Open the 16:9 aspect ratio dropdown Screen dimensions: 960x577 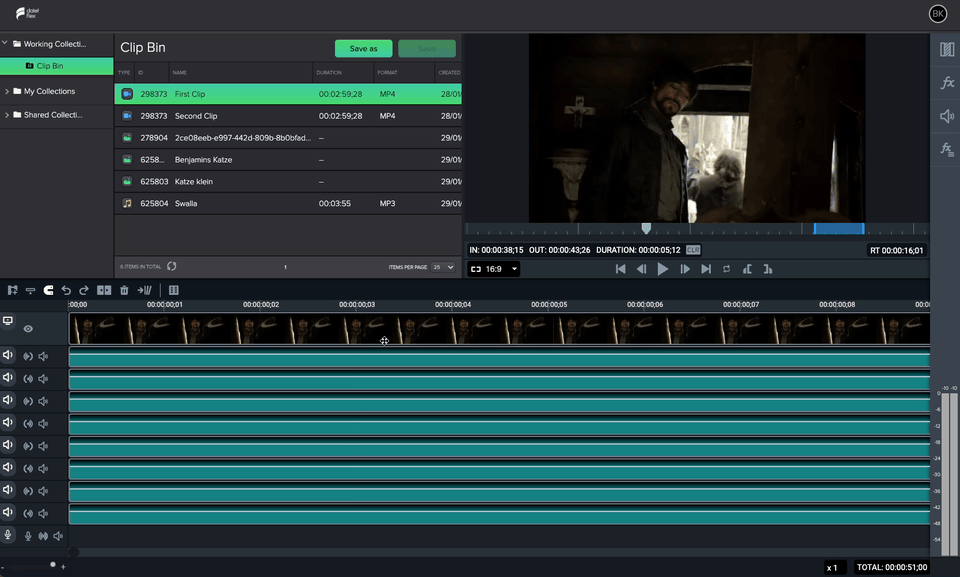pyautogui.click(x=493, y=269)
